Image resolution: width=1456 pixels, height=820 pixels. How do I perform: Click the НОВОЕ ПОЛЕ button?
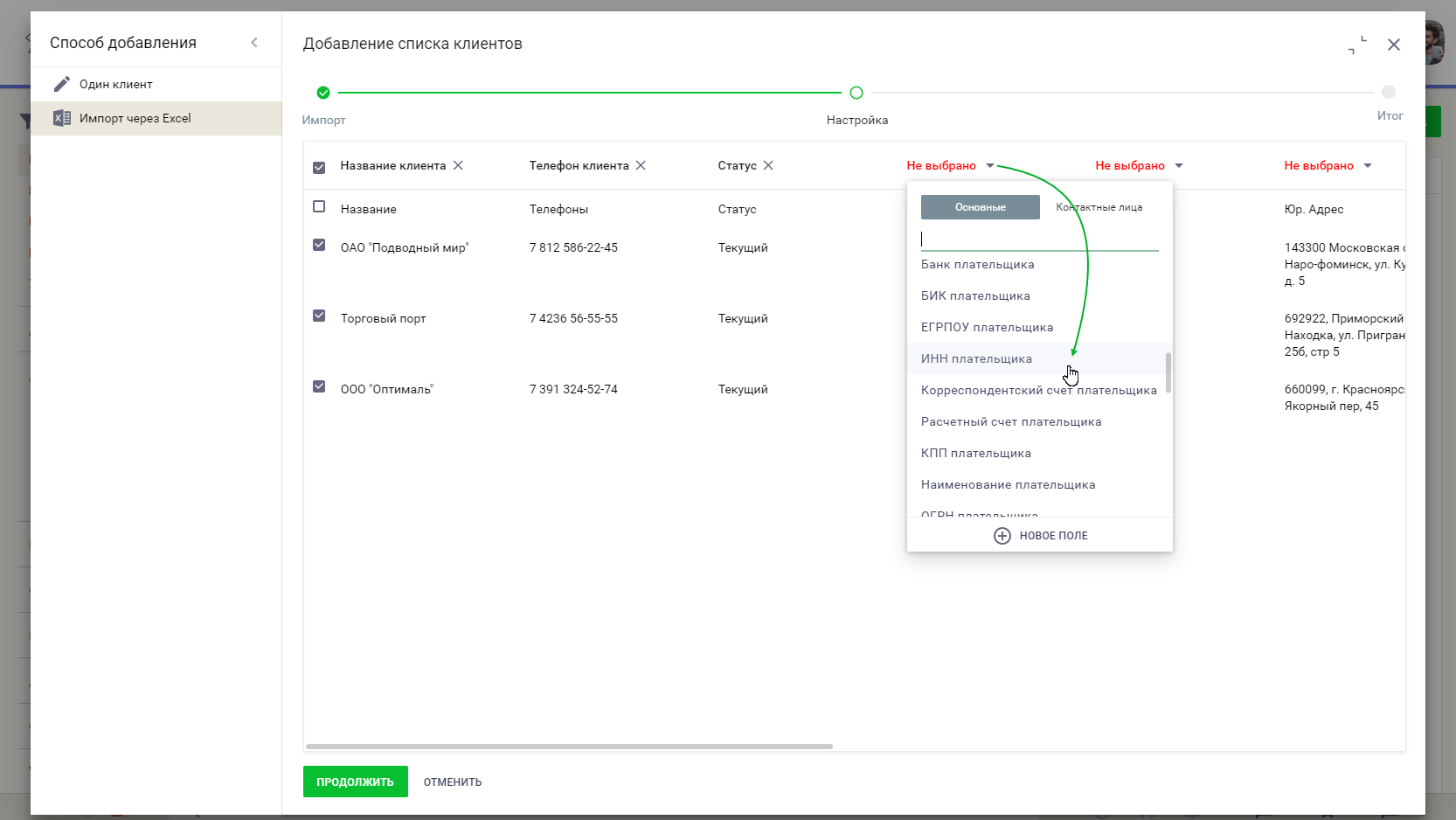(1040, 535)
